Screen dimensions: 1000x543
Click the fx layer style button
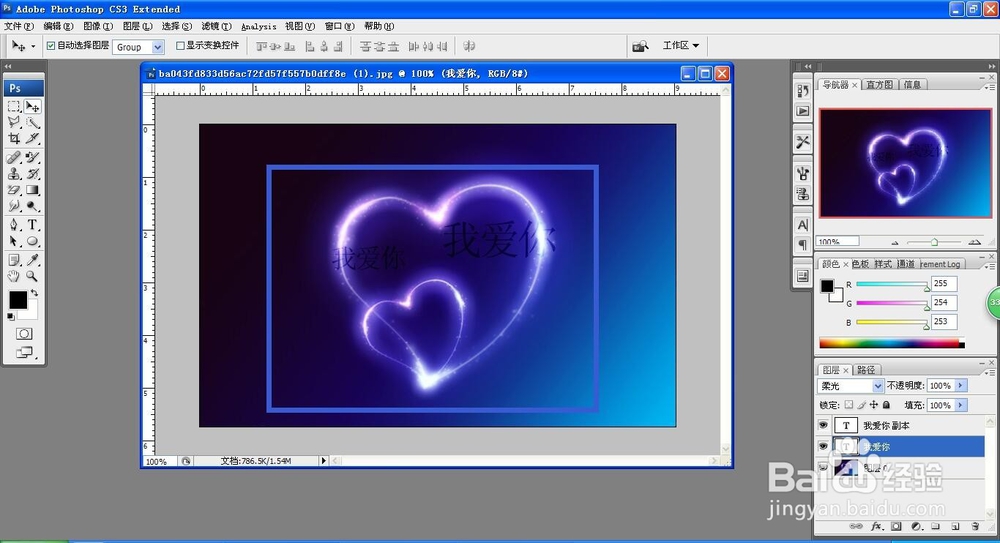pyautogui.click(x=877, y=526)
